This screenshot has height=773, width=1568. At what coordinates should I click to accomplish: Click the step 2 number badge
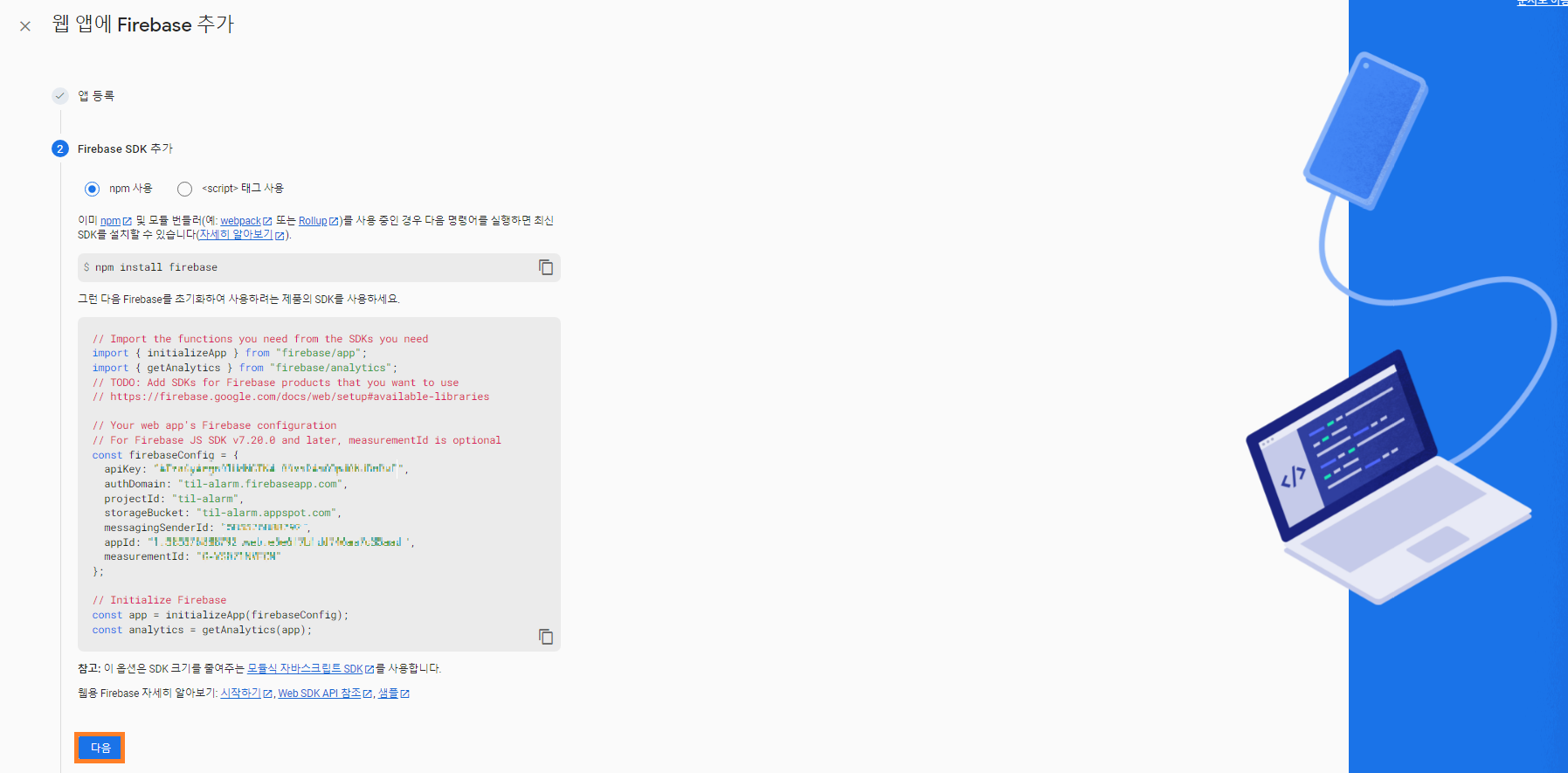(60, 148)
